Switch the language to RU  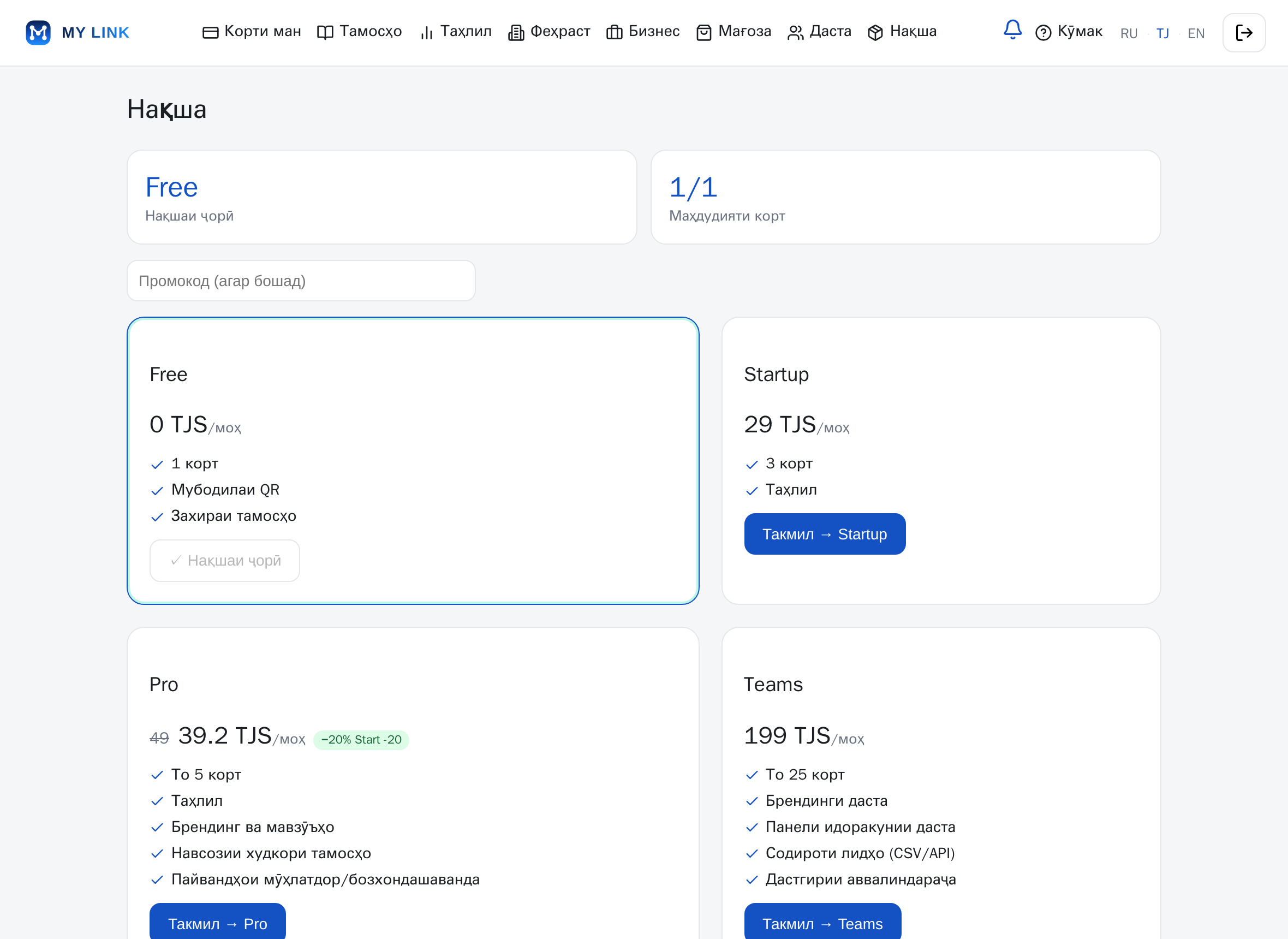[x=1128, y=33]
